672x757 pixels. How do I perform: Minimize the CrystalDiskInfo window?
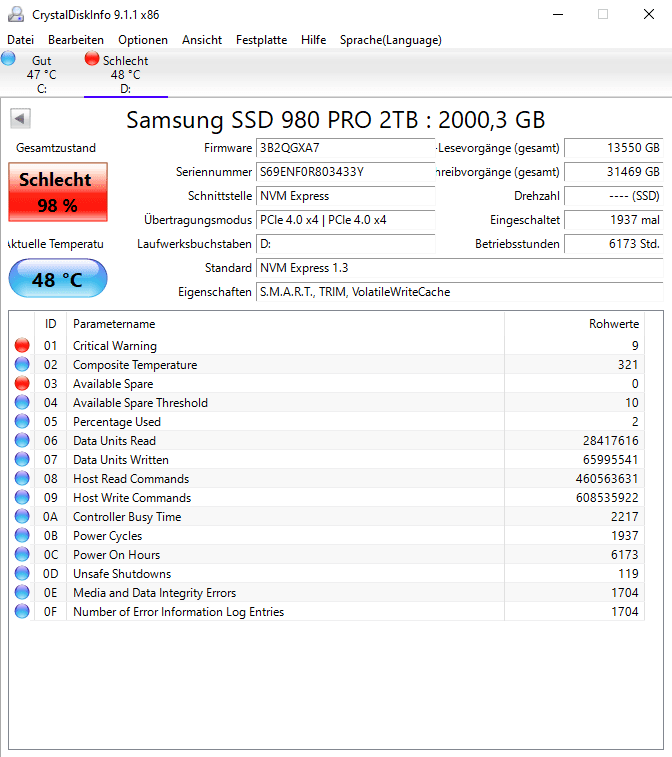click(x=558, y=14)
